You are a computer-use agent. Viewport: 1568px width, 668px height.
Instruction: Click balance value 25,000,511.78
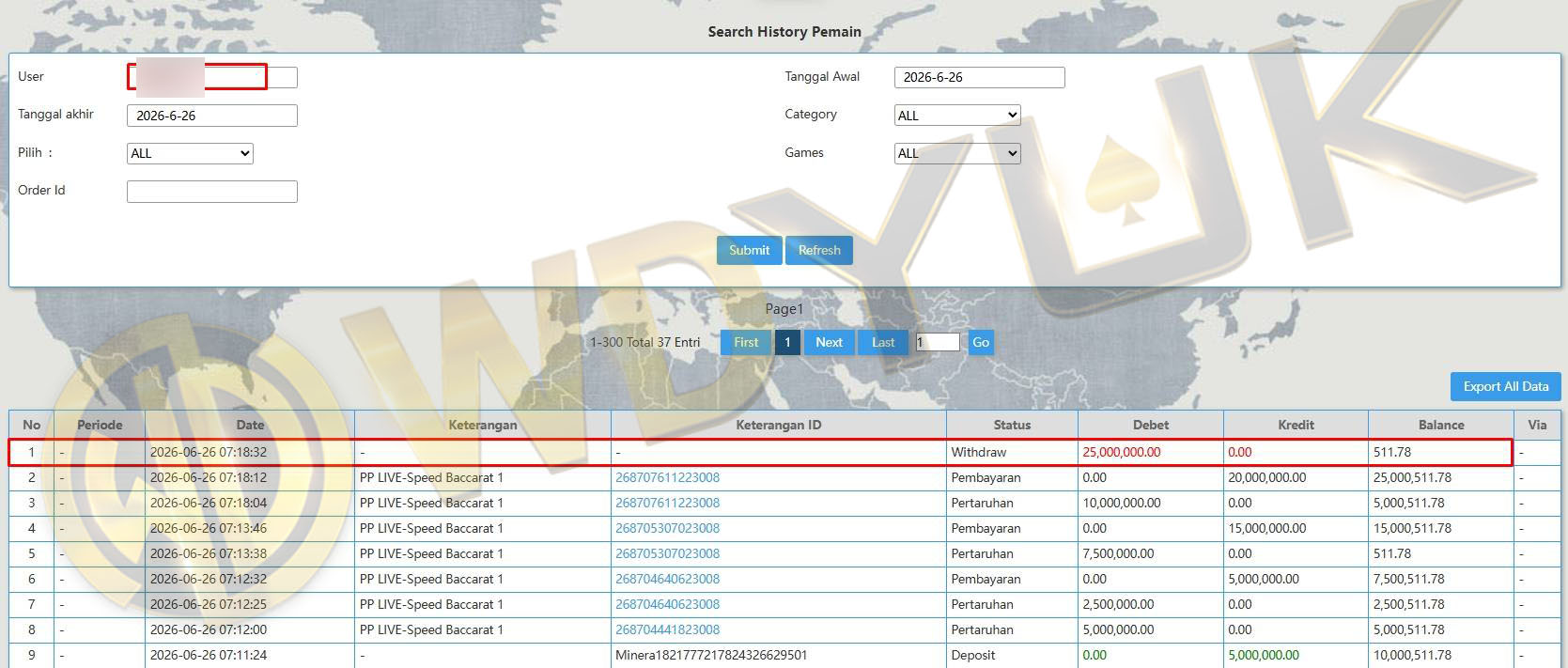1413,477
